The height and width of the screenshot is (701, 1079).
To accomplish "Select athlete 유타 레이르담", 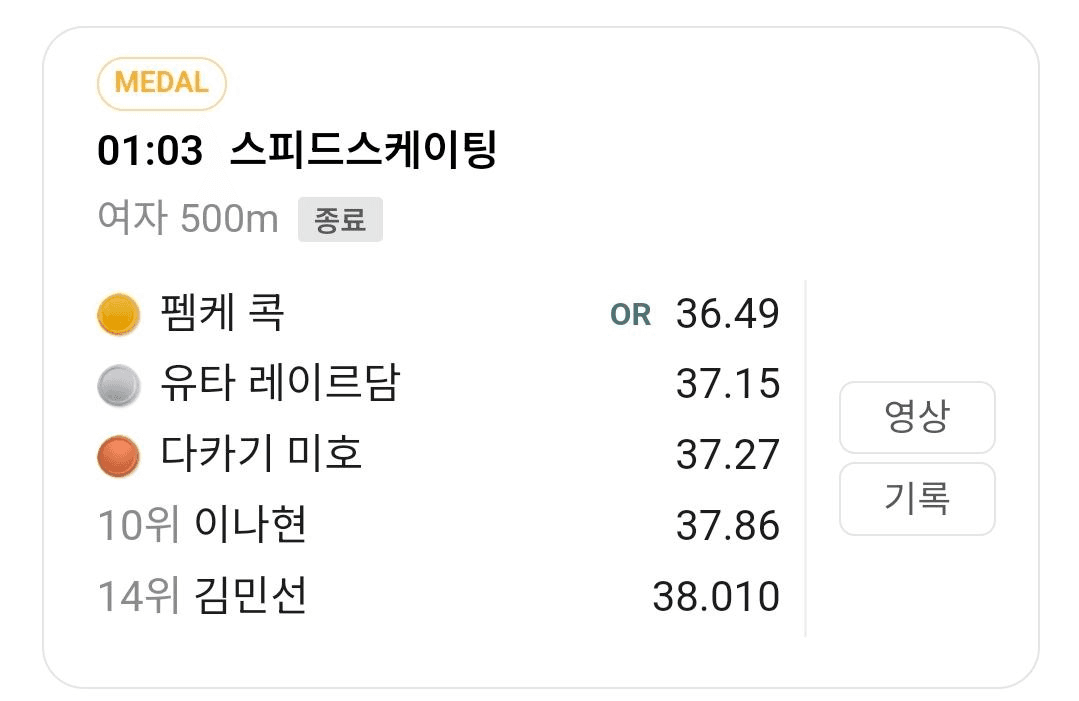I will click(279, 384).
